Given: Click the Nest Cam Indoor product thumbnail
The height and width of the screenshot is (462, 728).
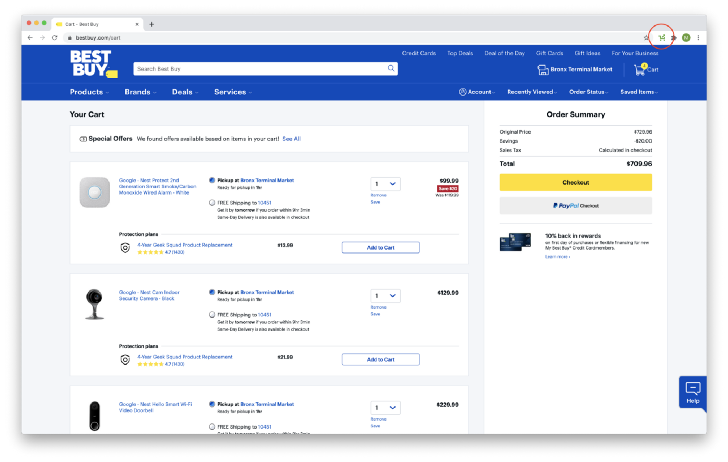Looking at the screenshot, I should [94, 304].
